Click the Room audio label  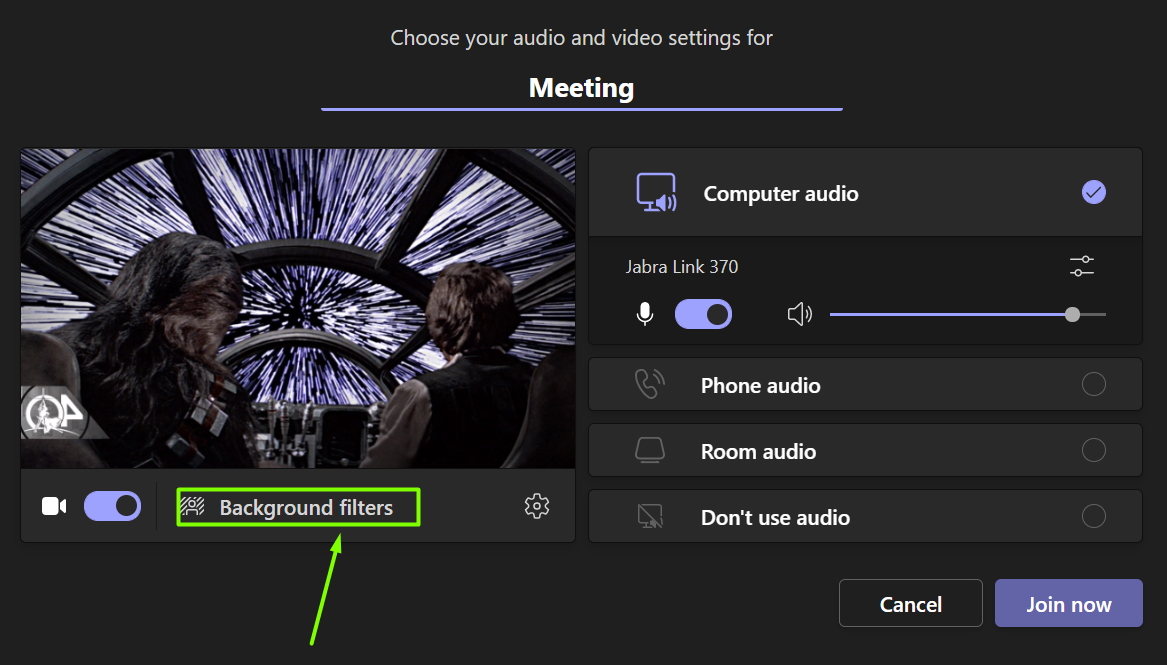[758, 452]
